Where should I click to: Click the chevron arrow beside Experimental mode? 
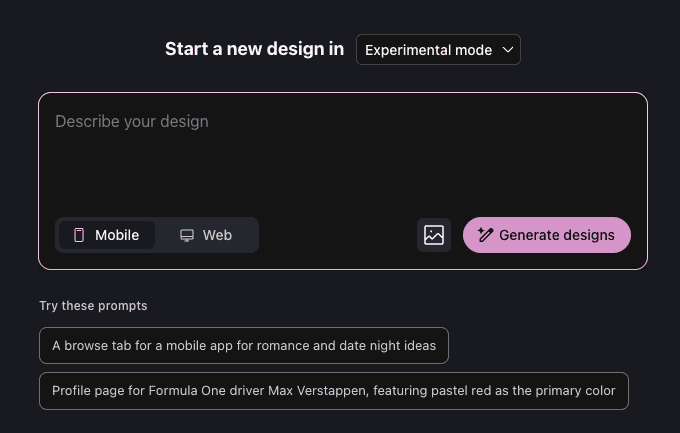coord(507,50)
